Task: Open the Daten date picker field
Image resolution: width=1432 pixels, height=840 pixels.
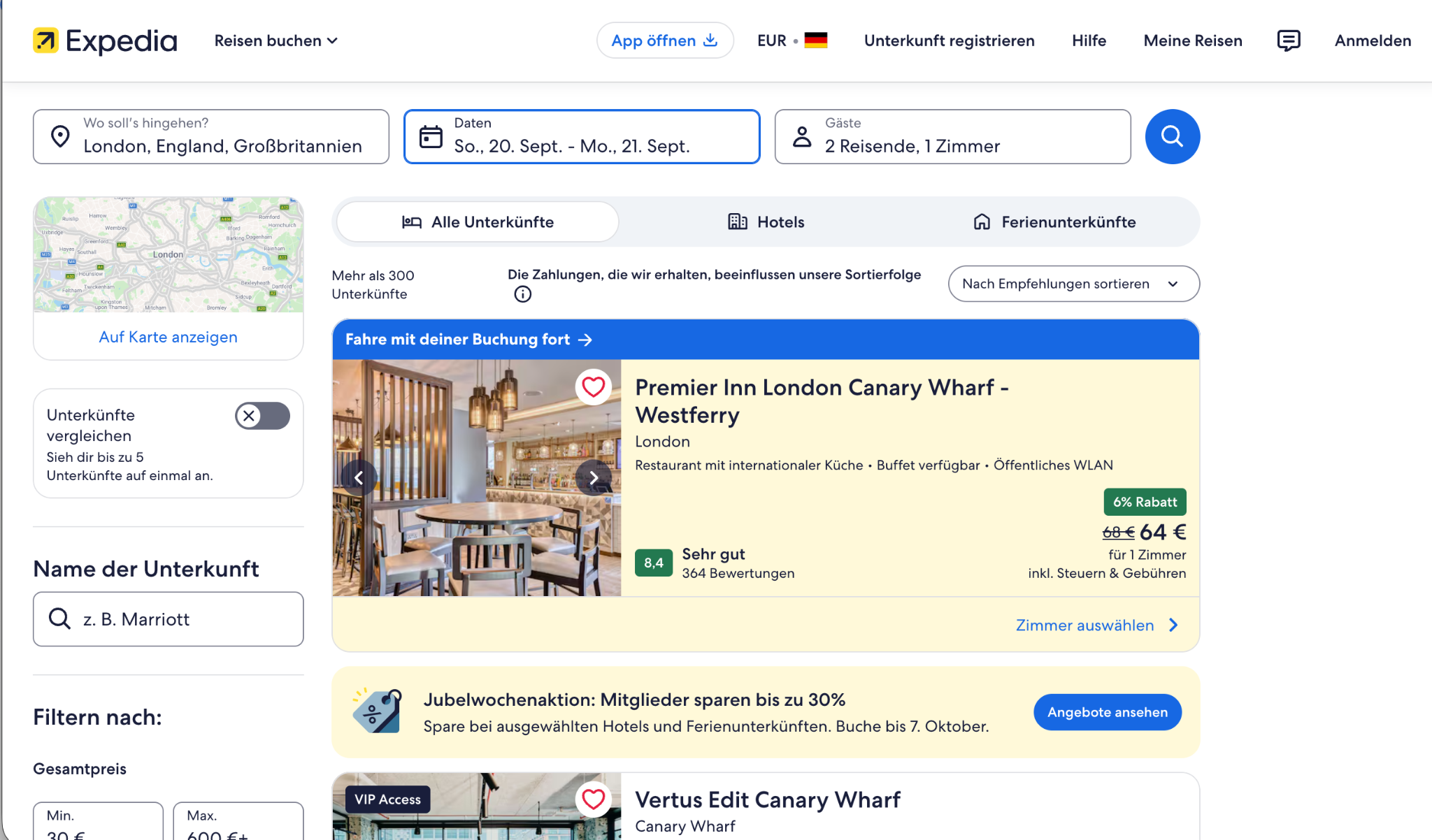Action: click(x=582, y=136)
